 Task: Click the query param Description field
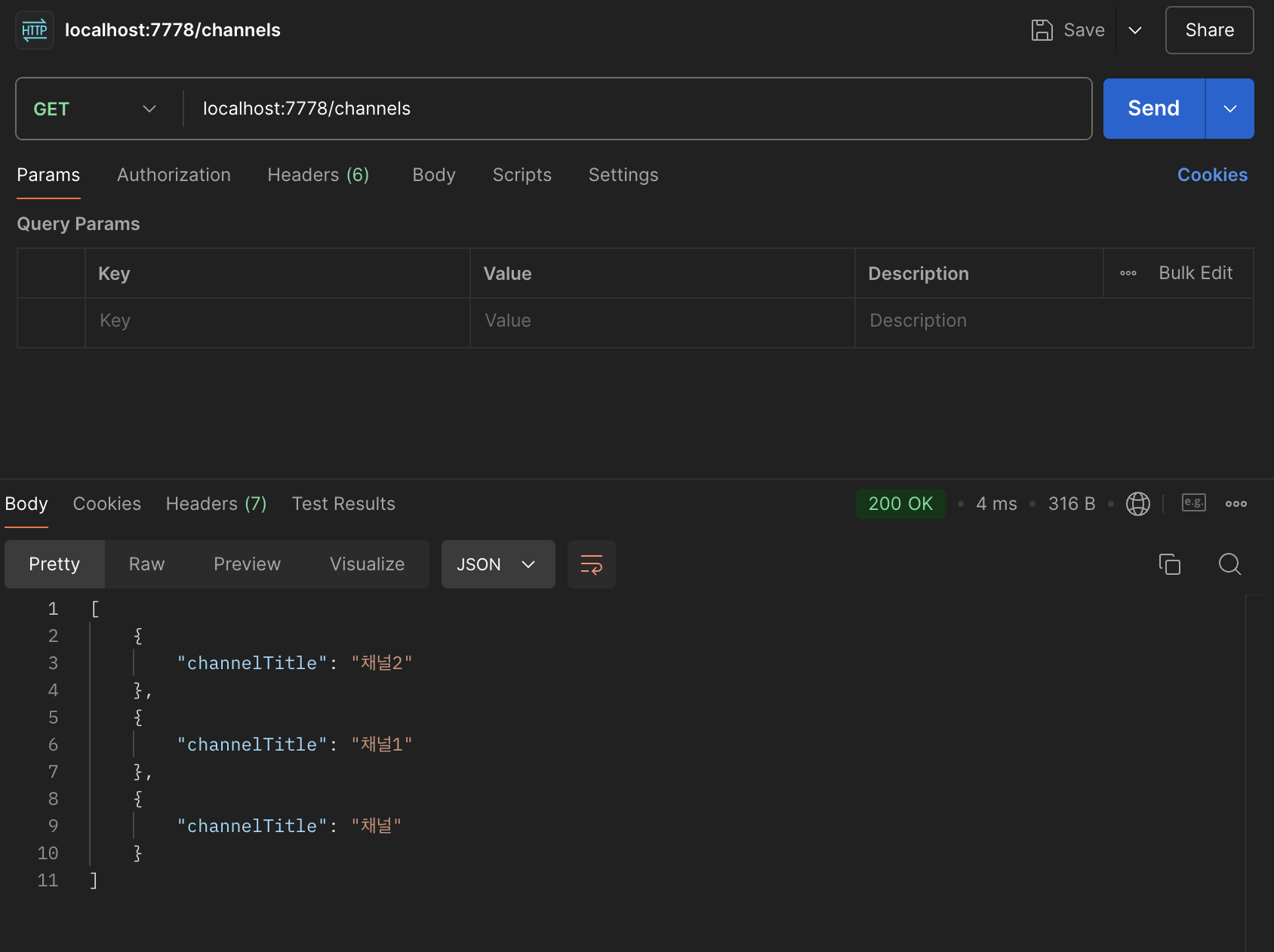tap(1054, 321)
